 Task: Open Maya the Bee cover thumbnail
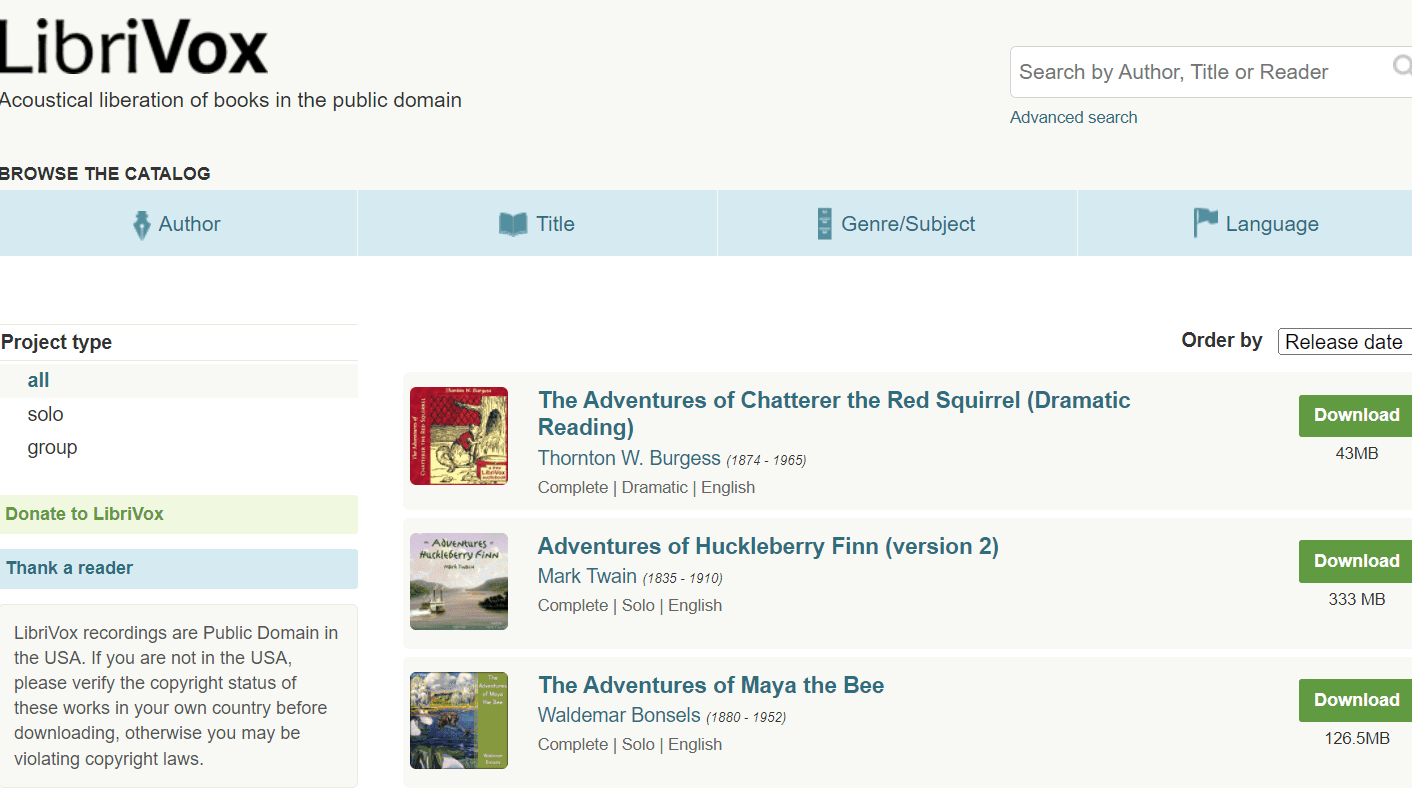pyautogui.click(x=459, y=720)
